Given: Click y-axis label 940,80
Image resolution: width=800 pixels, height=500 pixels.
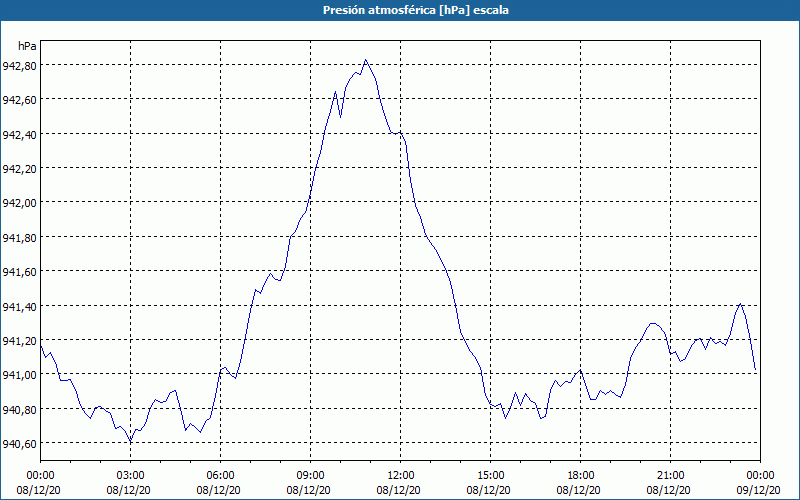Looking at the screenshot, I should pos(20,409).
